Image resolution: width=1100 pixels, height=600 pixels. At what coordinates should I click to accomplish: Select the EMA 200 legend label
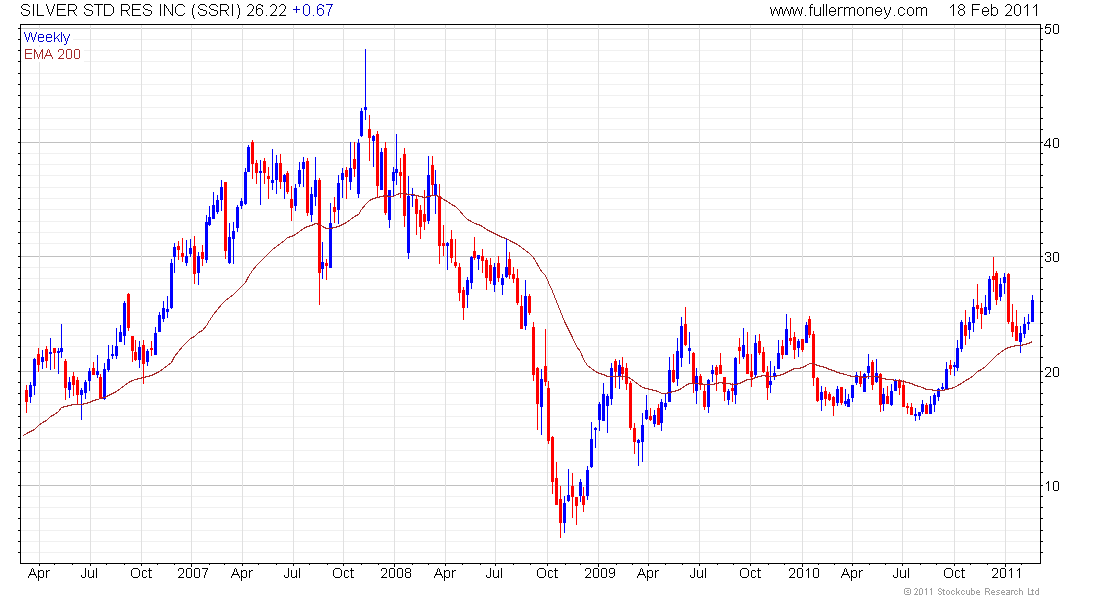[x=52, y=55]
